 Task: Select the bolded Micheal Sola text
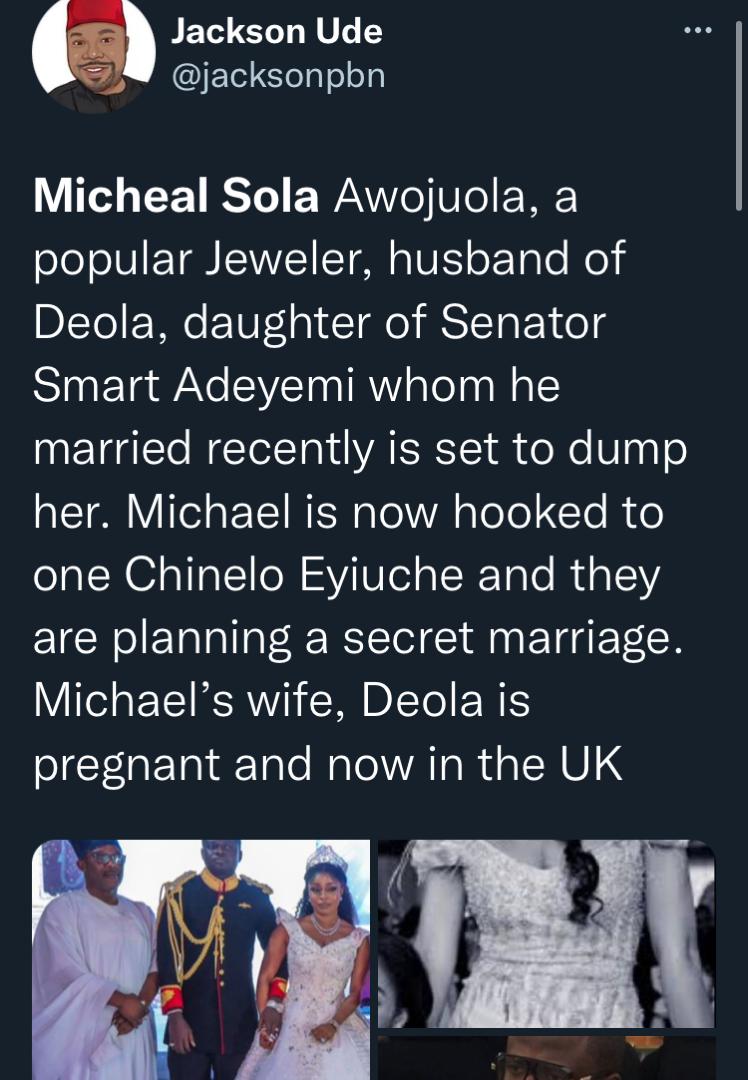tap(175, 195)
